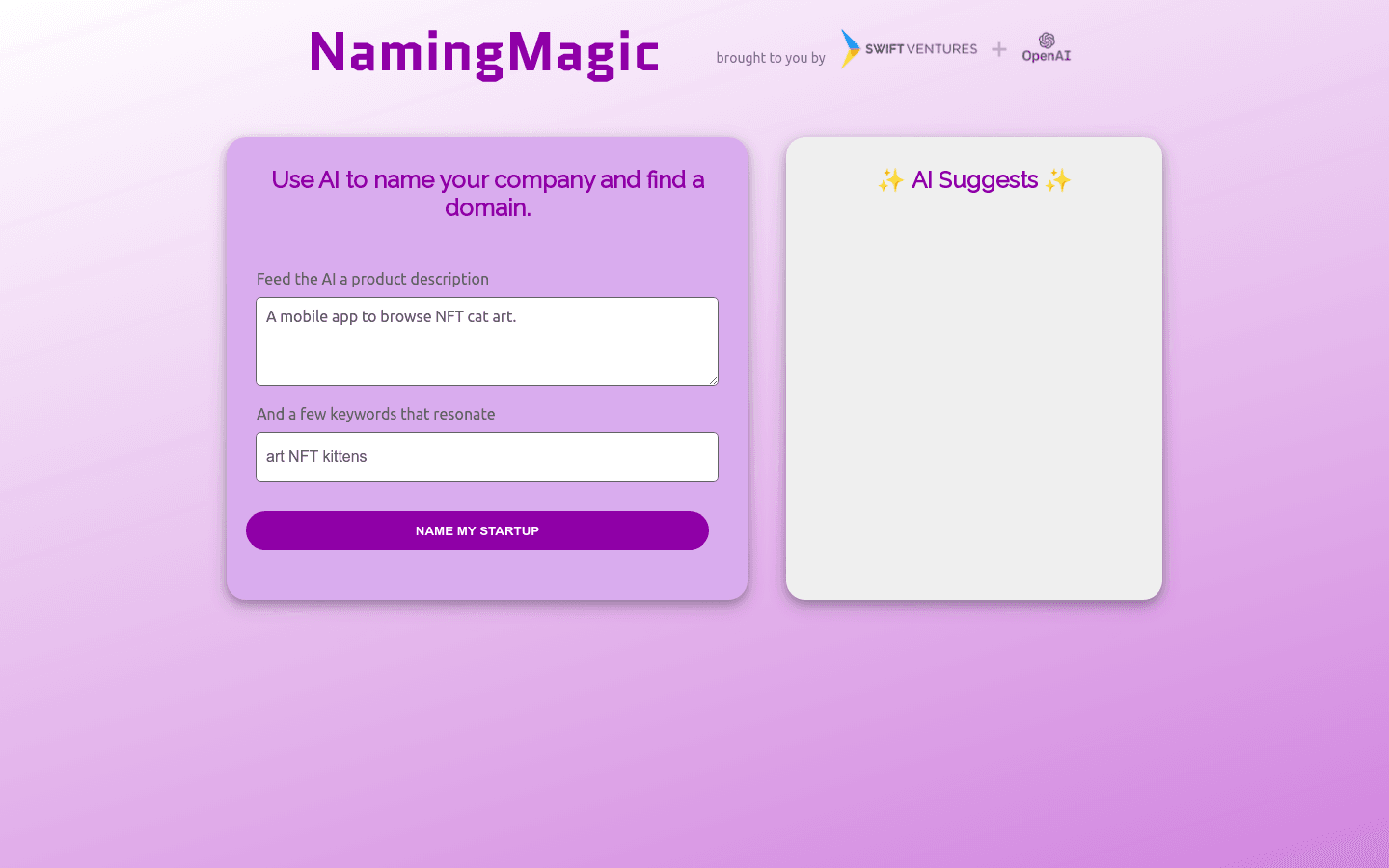Click the Swift Ventures wordmark

[x=919, y=48]
